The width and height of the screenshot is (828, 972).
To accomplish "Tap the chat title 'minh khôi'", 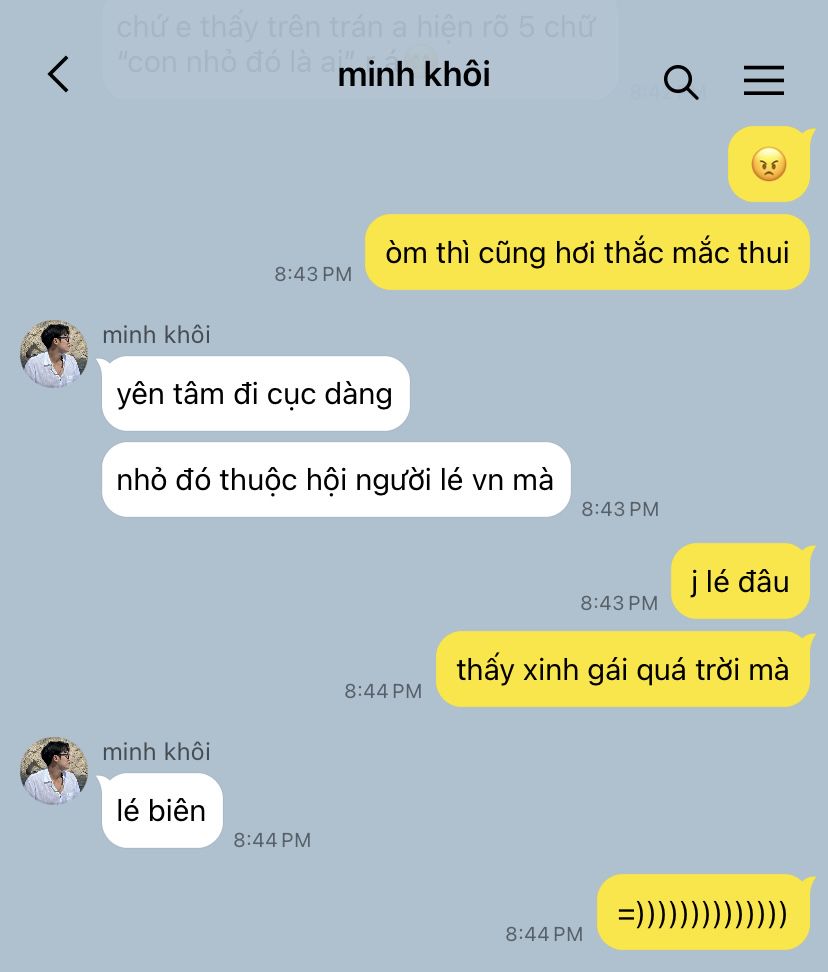I will point(413,74).
